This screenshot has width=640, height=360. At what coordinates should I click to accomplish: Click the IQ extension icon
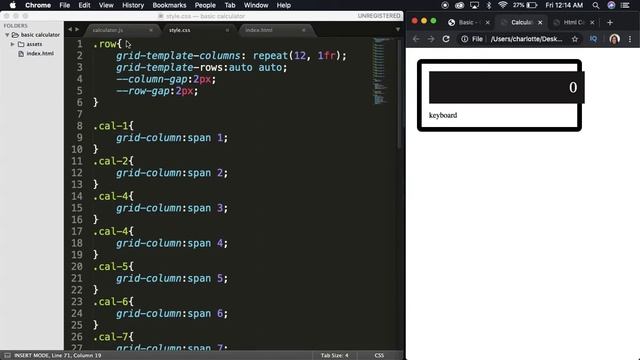pyautogui.click(x=593, y=39)
